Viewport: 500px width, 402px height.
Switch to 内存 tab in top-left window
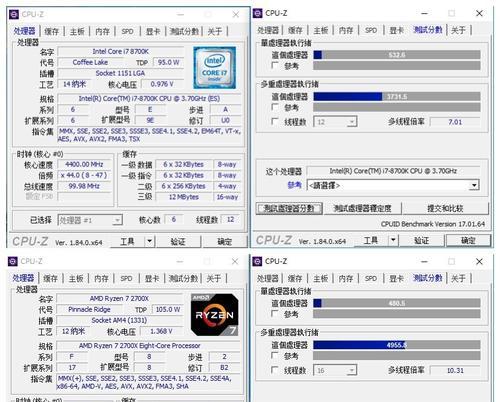102,32
